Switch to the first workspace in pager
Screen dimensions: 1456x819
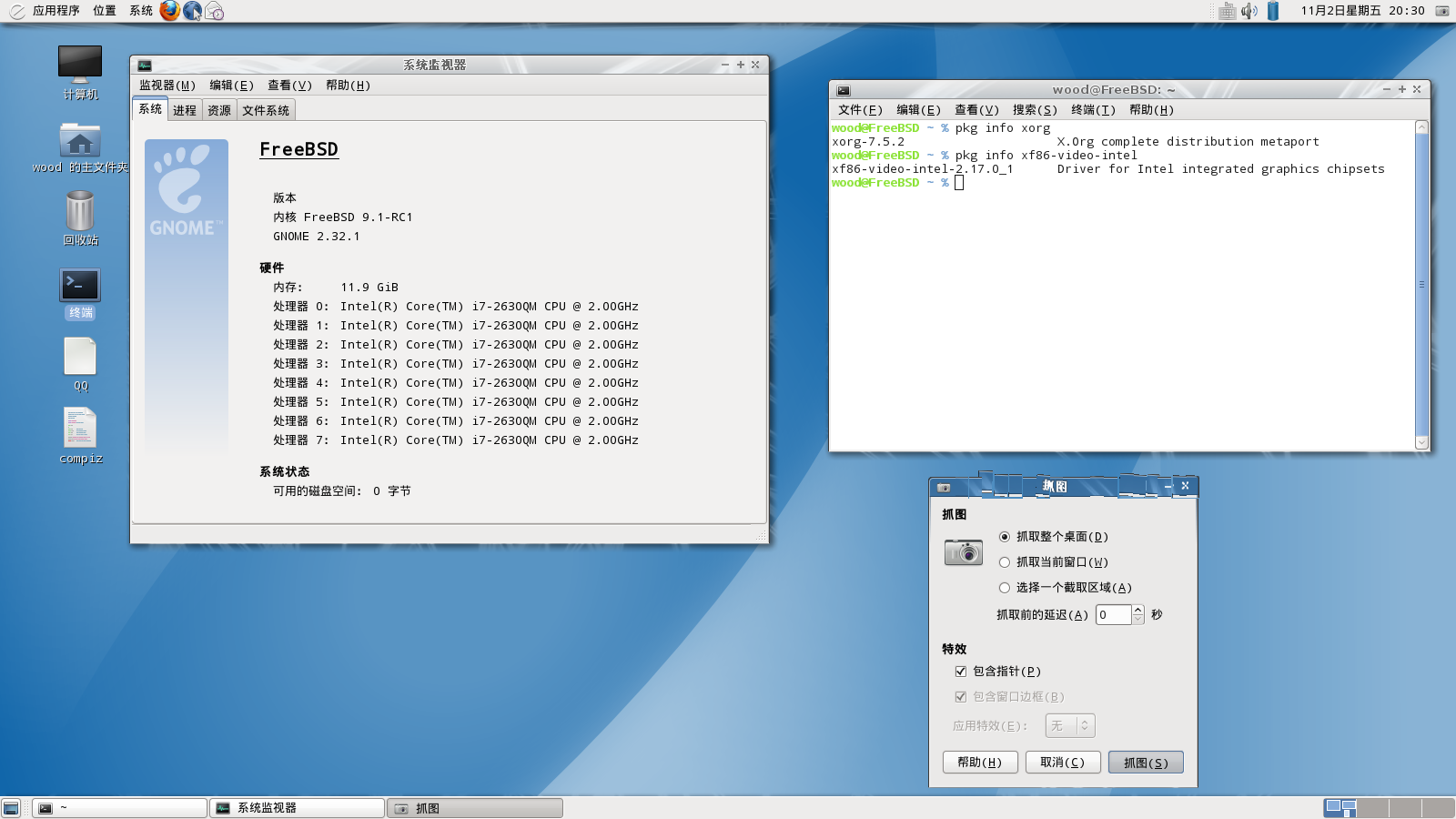coord(1340,808)
